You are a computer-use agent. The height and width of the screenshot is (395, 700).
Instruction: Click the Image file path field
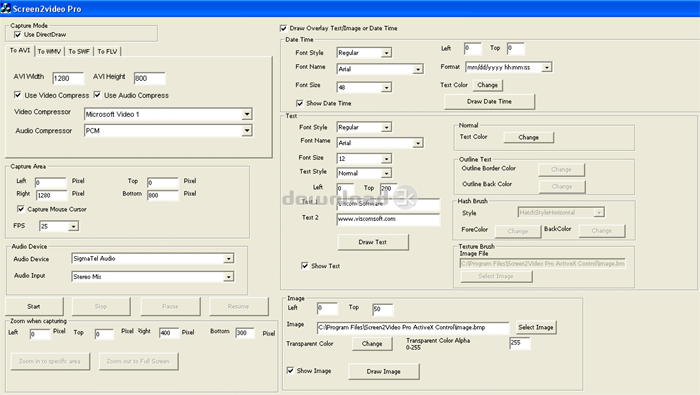(x=412, y=328)
